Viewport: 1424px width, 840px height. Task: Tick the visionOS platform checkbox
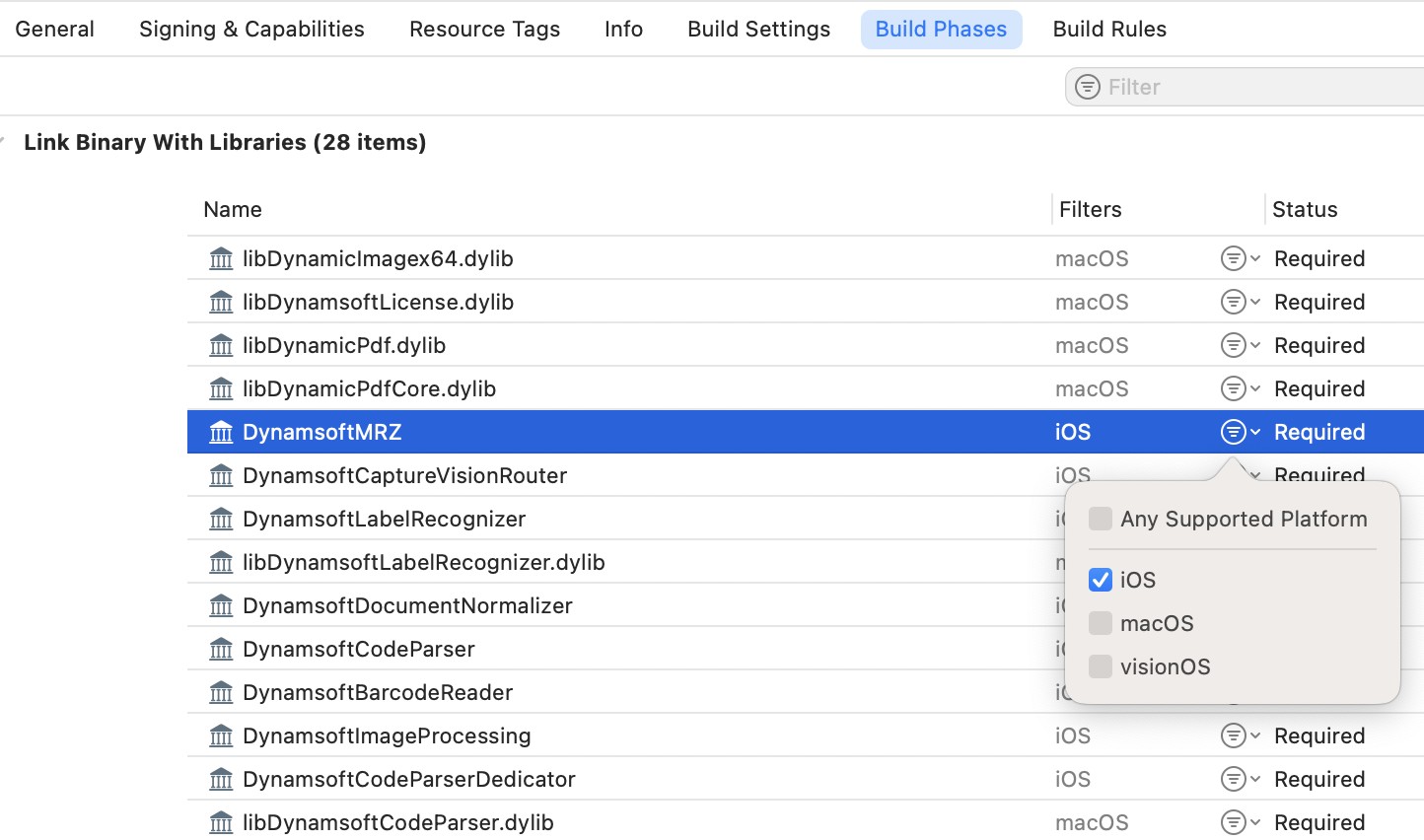click(1101, 666)
